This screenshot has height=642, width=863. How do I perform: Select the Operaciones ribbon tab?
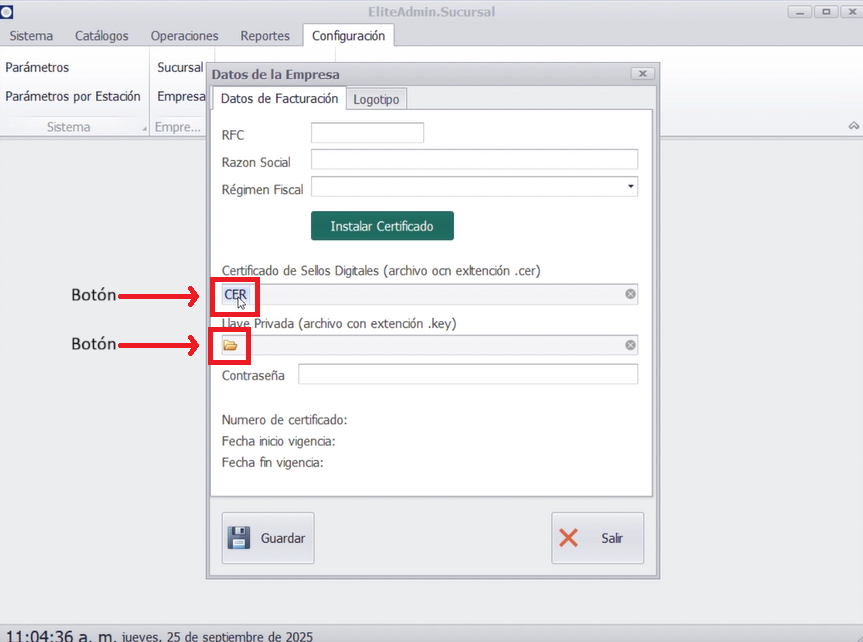(184, 36)
